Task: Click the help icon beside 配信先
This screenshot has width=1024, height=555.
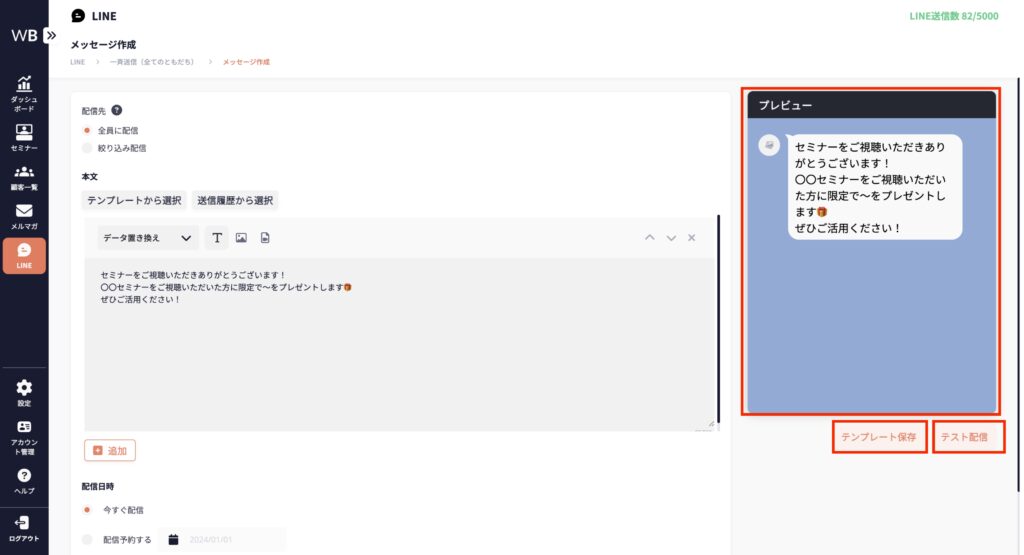Action: click(116, 111)
